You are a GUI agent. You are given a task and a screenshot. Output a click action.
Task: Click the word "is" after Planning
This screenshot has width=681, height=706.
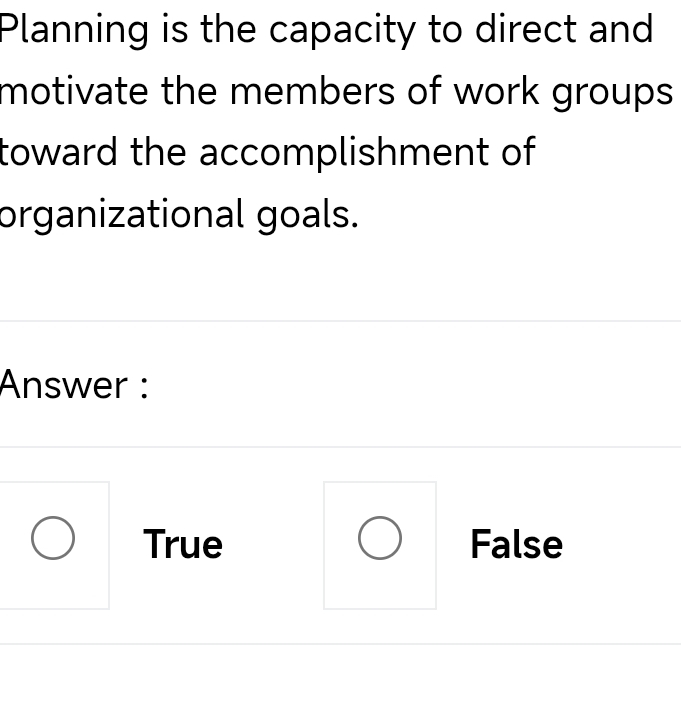(176, 29)
